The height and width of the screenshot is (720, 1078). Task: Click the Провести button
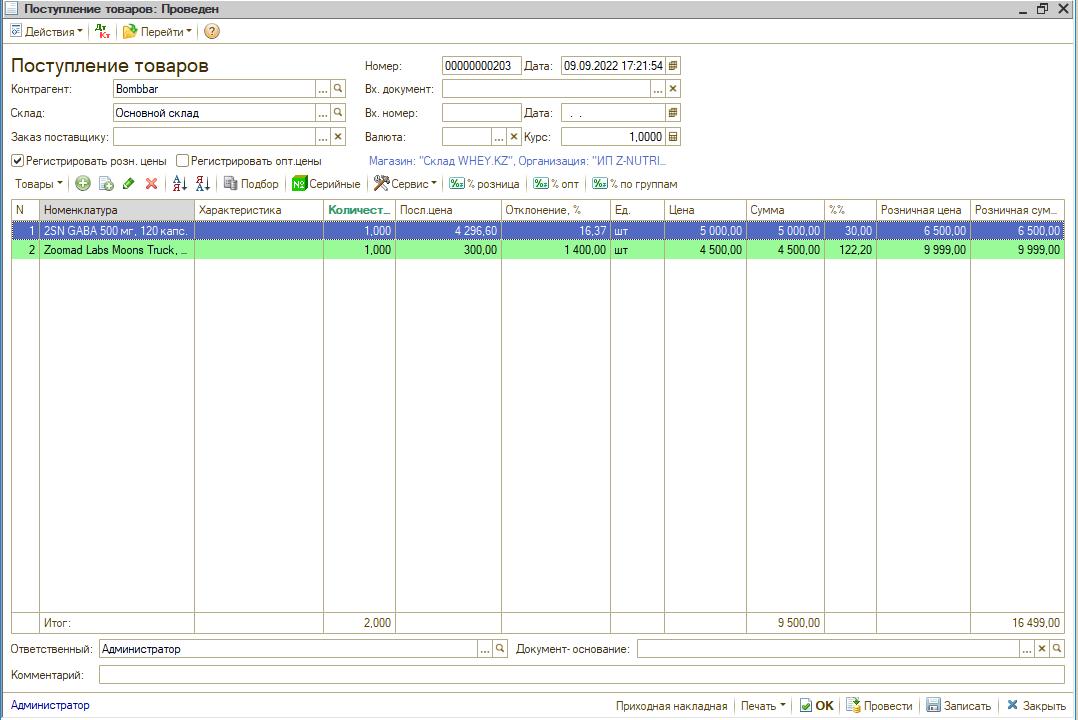[879, 706]
